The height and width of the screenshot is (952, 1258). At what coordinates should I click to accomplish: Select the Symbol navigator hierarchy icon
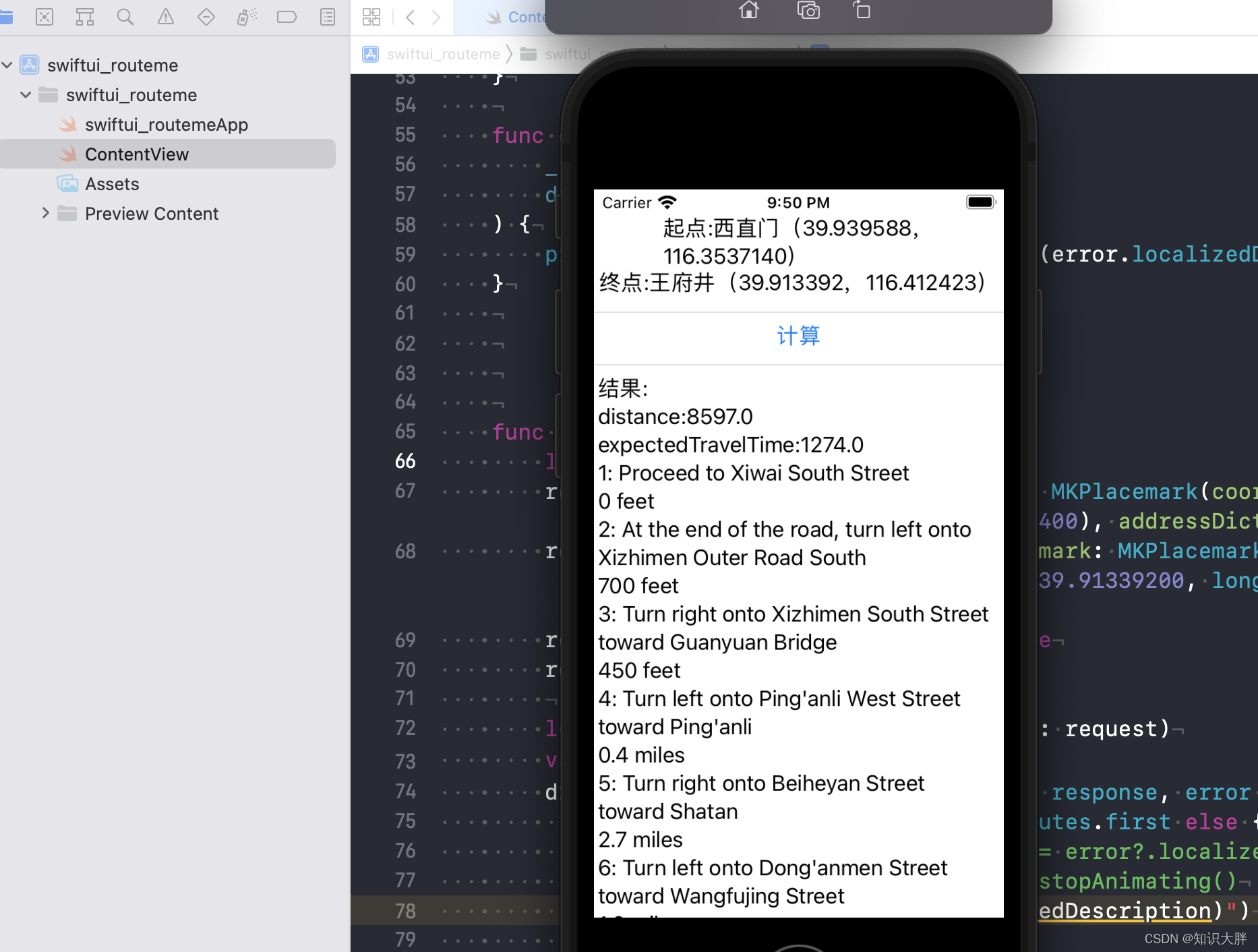point(85,17)
